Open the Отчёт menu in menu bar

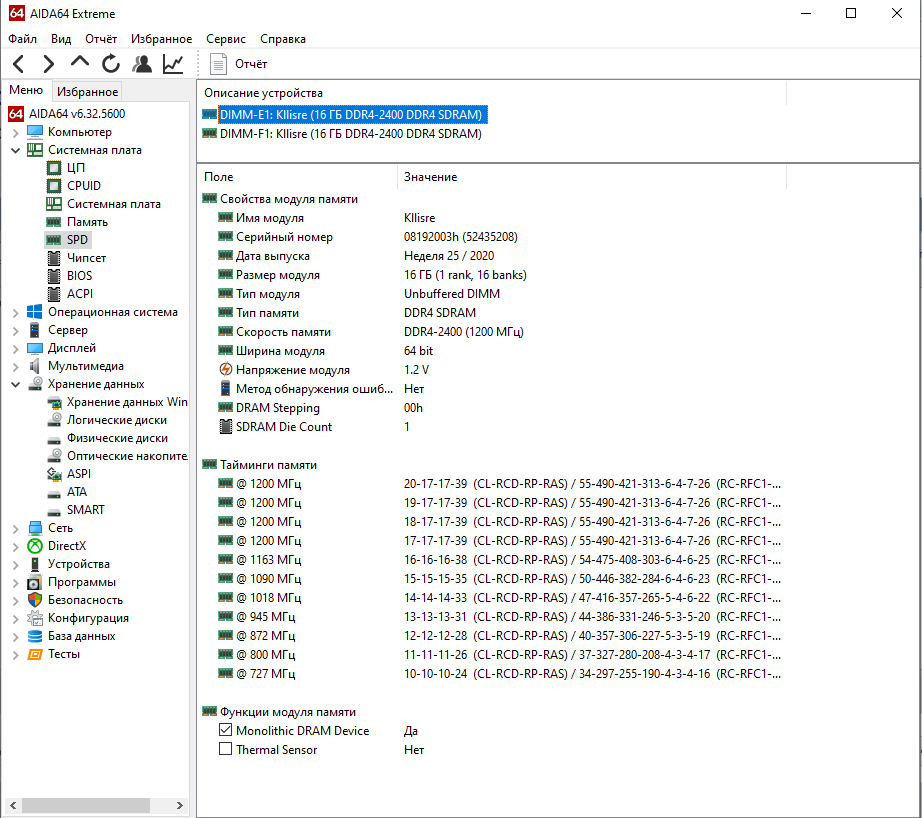tap(101, 39)
